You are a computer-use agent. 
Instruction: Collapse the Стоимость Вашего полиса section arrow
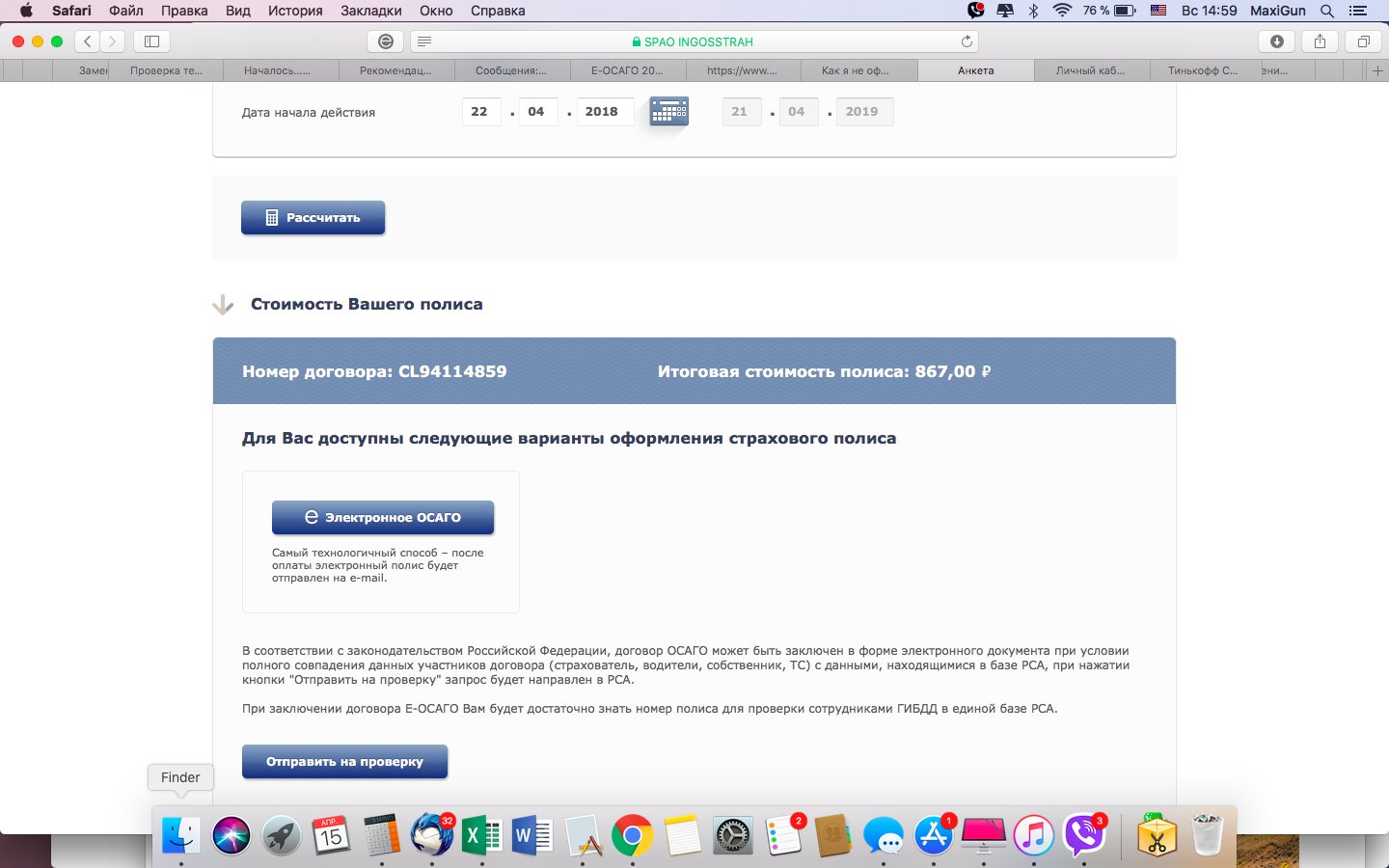pos(223,305)
